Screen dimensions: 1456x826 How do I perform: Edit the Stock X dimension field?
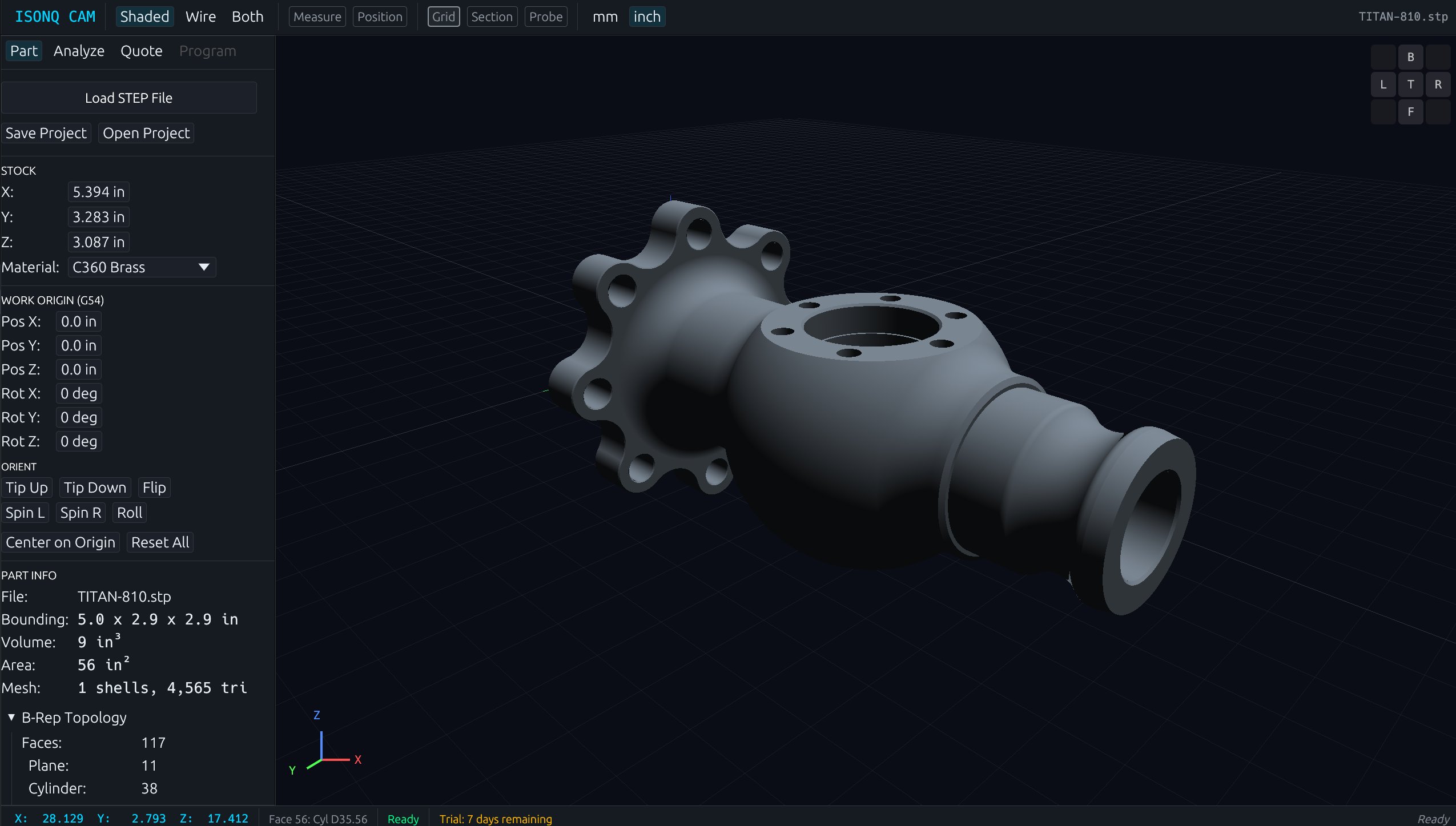click(x=98, y=191)
